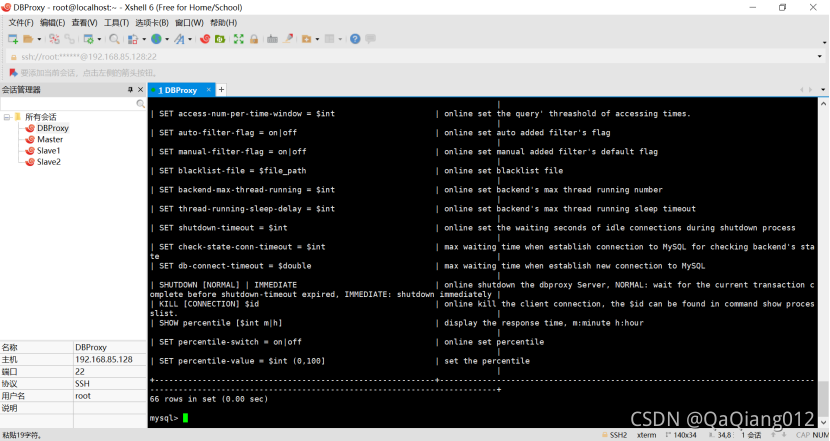
Task: Click terminal scrollbar up arrow
Action: coord(824,104)
